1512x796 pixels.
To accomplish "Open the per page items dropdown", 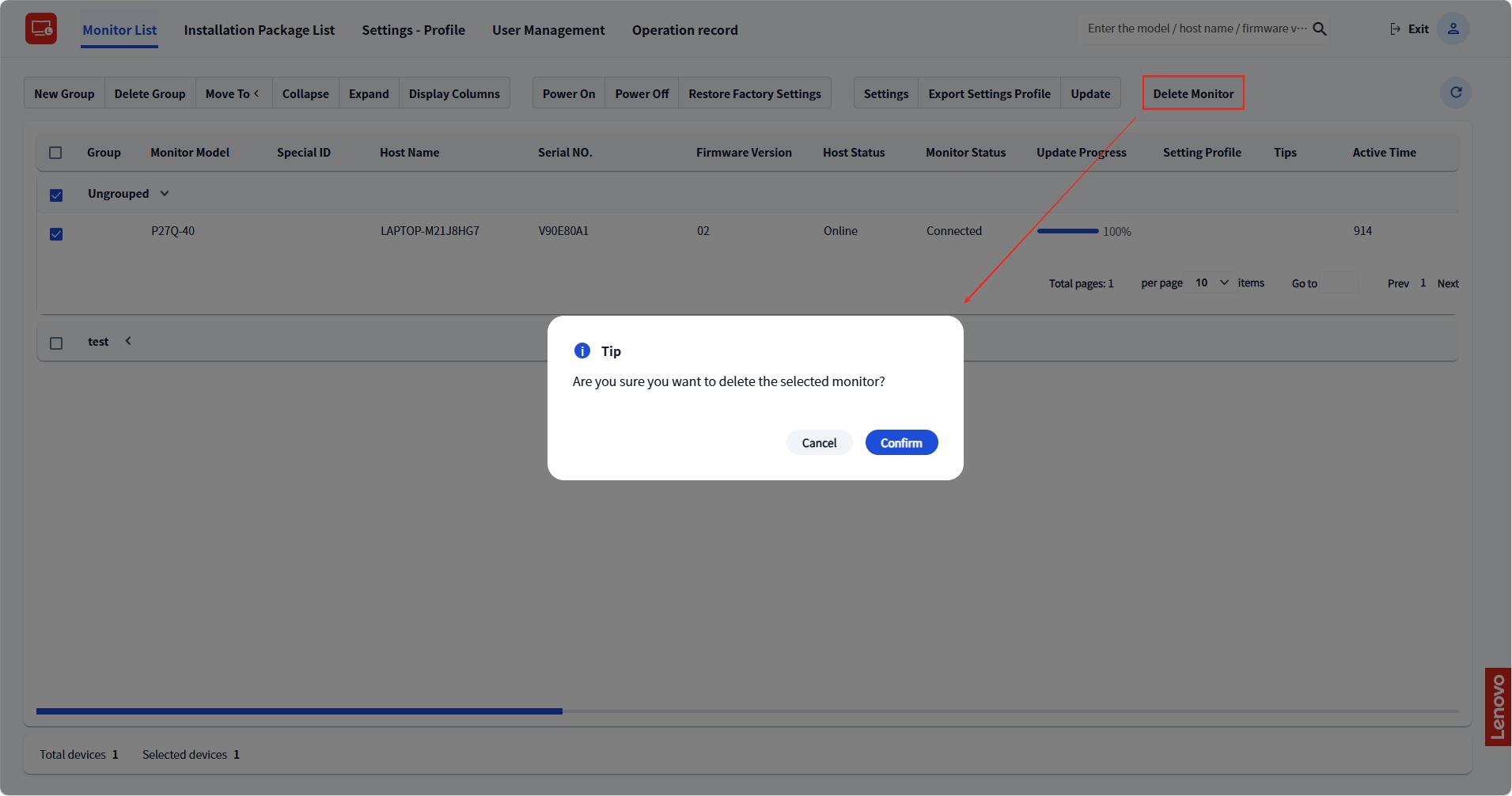I will click(1211, 283).
